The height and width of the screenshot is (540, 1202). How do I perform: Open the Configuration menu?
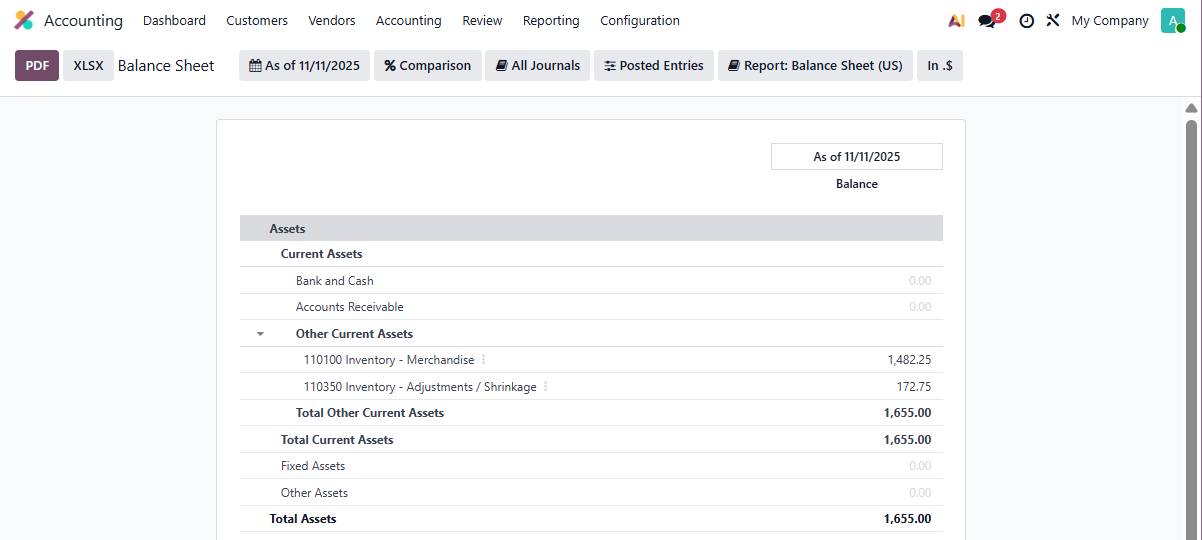click(x=639, y=20)
